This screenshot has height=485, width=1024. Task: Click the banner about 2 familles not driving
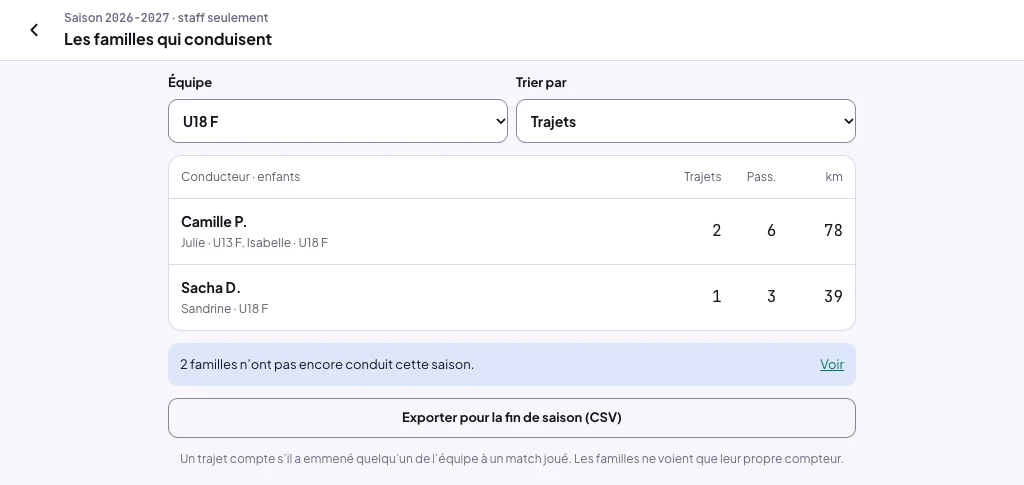512,364
